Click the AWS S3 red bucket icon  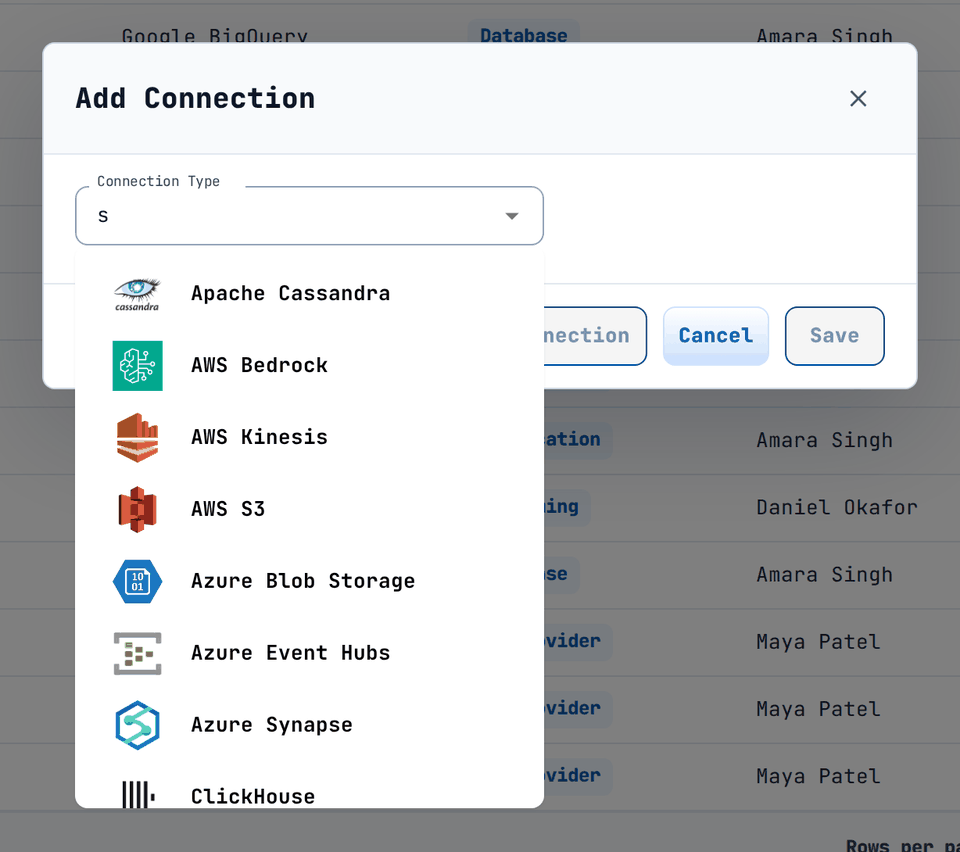(137, 509)
